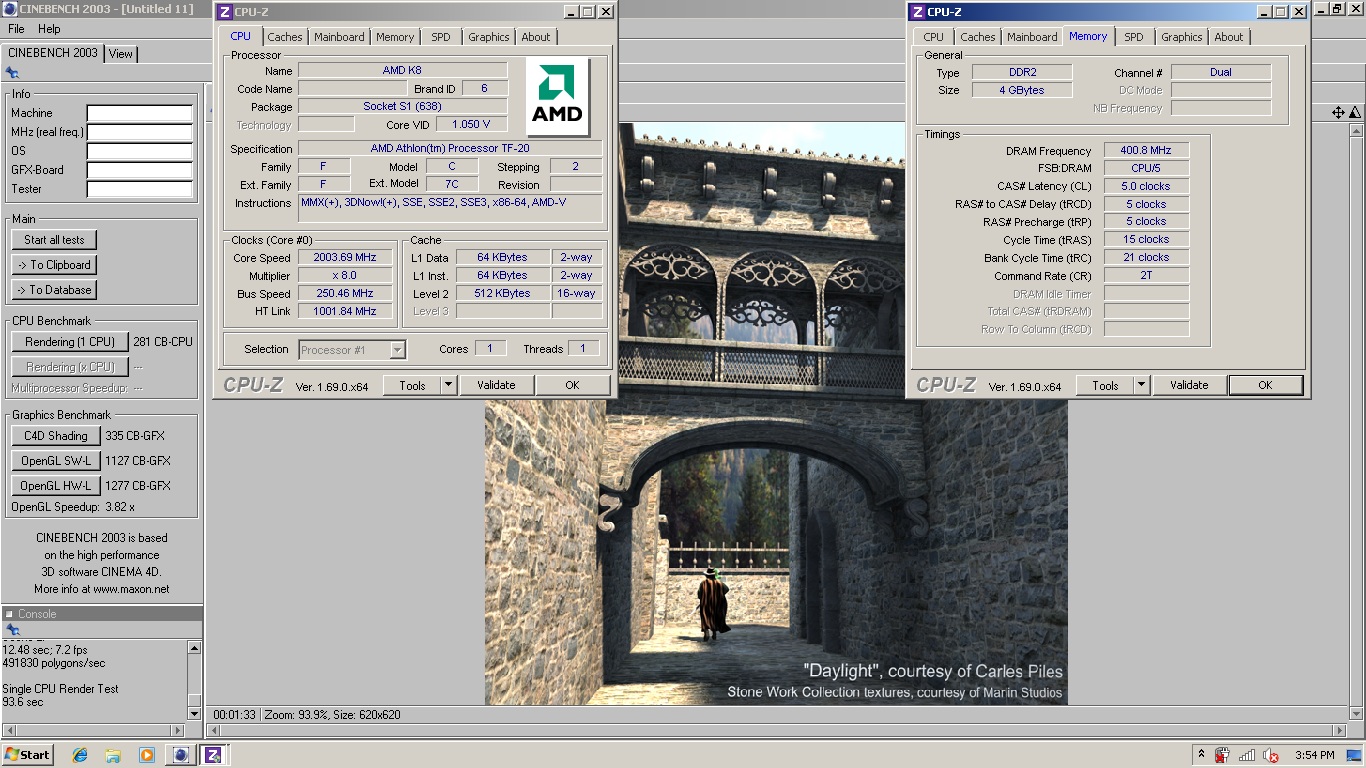
Task: Click the CPU-Z logo icon in Memory window title bar
Action: click(x=917, y=12)
